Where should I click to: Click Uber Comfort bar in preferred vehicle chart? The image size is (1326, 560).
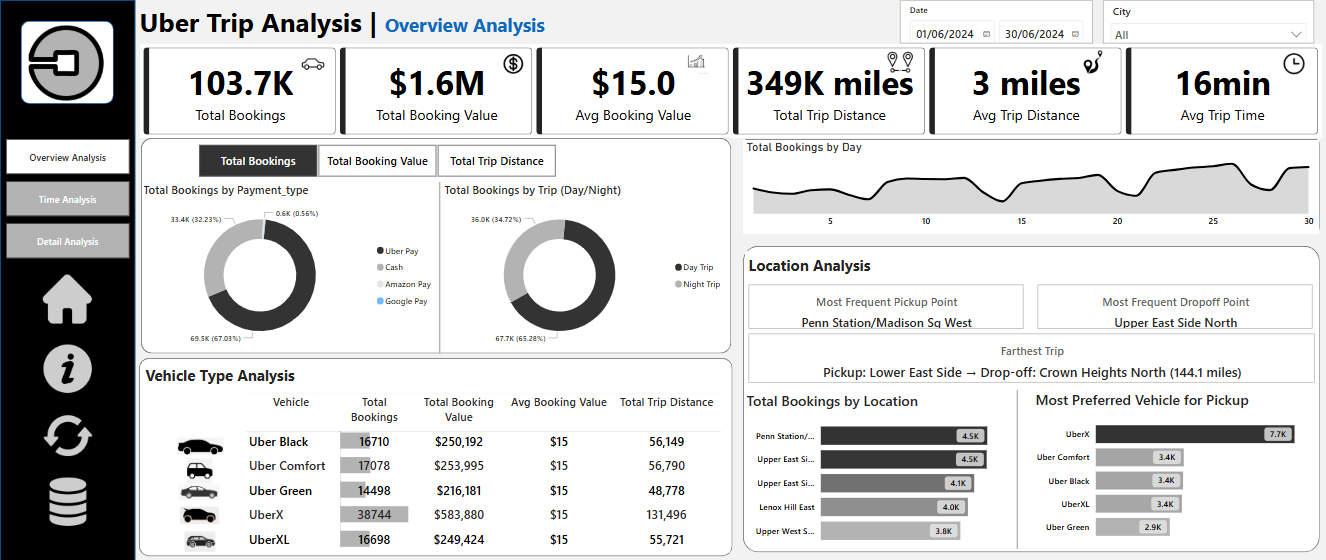1140,457
